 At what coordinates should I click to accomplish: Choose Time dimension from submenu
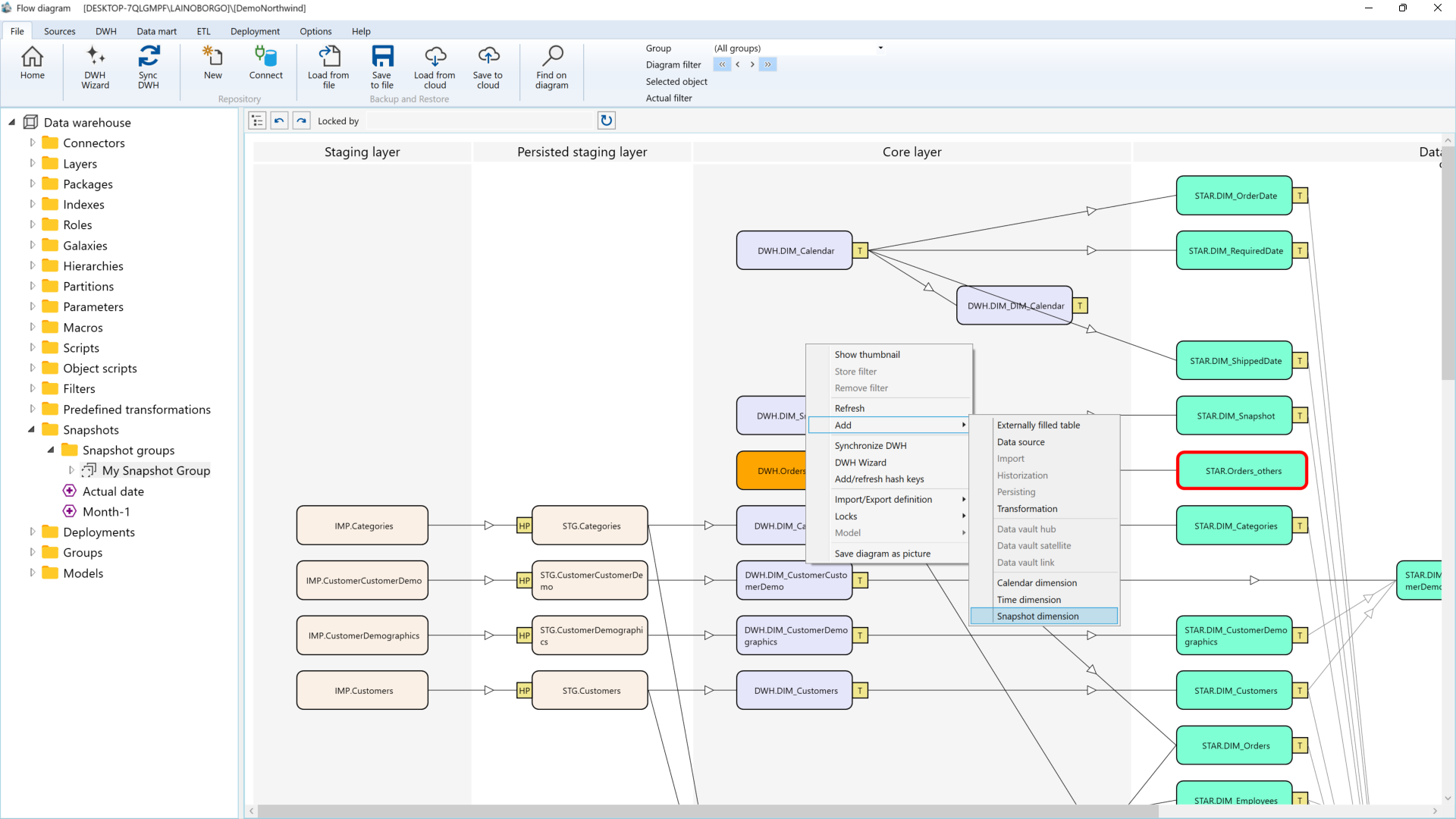click(x=1044, y=599)
